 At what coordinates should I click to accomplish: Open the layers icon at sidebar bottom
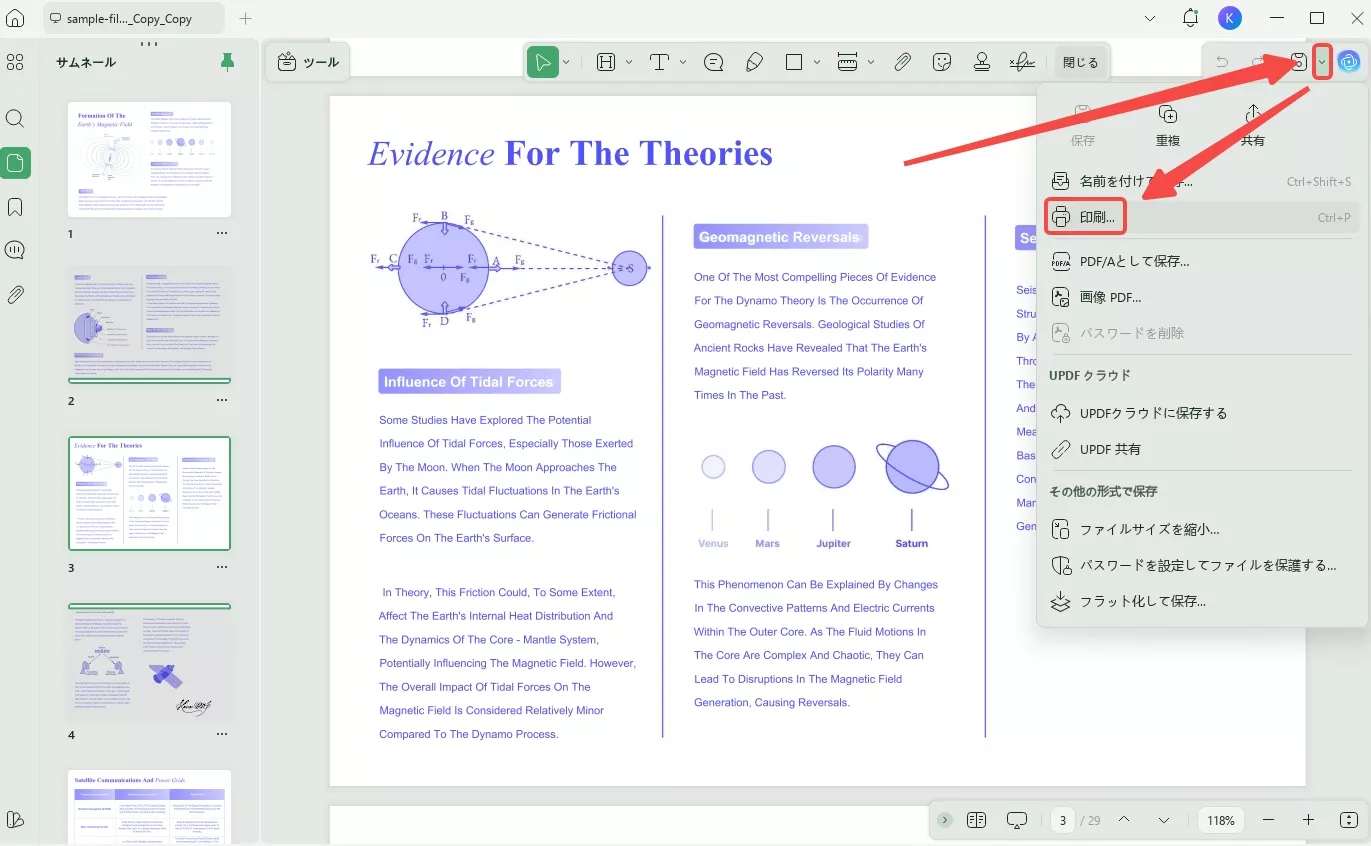click(15, 820)
